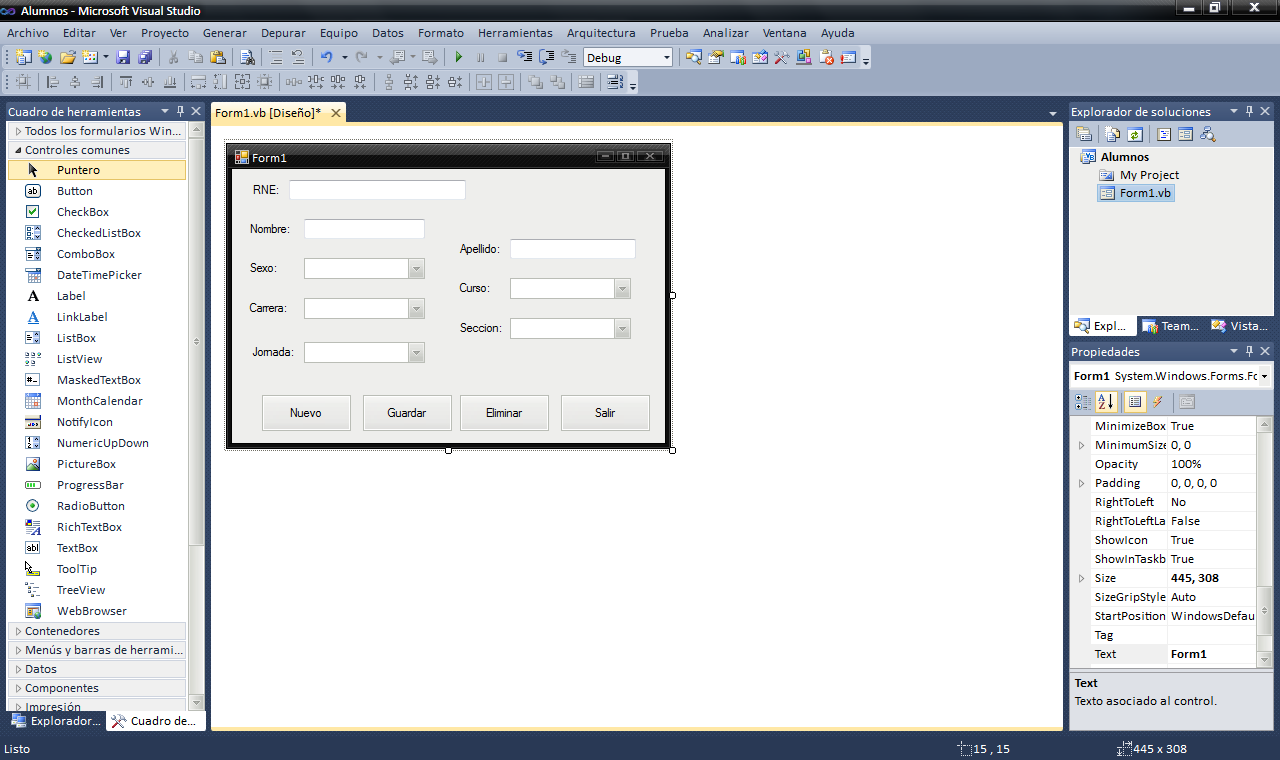Click inside the RNE text box
This screenshot has height=760, width=1280.
(x=377, y=189)
